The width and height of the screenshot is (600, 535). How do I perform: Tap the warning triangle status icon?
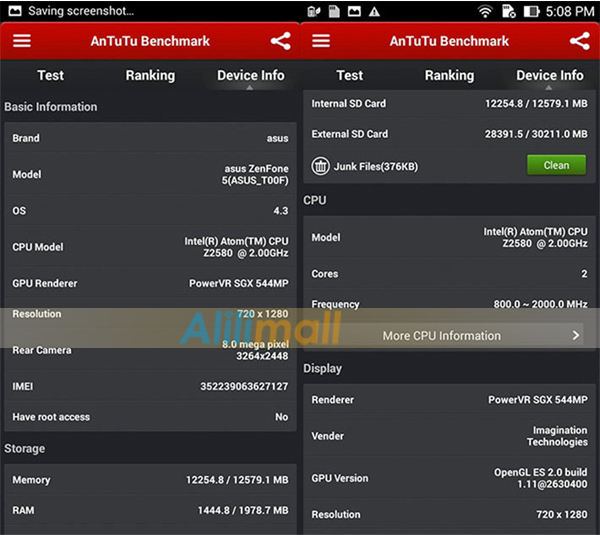[374, 12]
